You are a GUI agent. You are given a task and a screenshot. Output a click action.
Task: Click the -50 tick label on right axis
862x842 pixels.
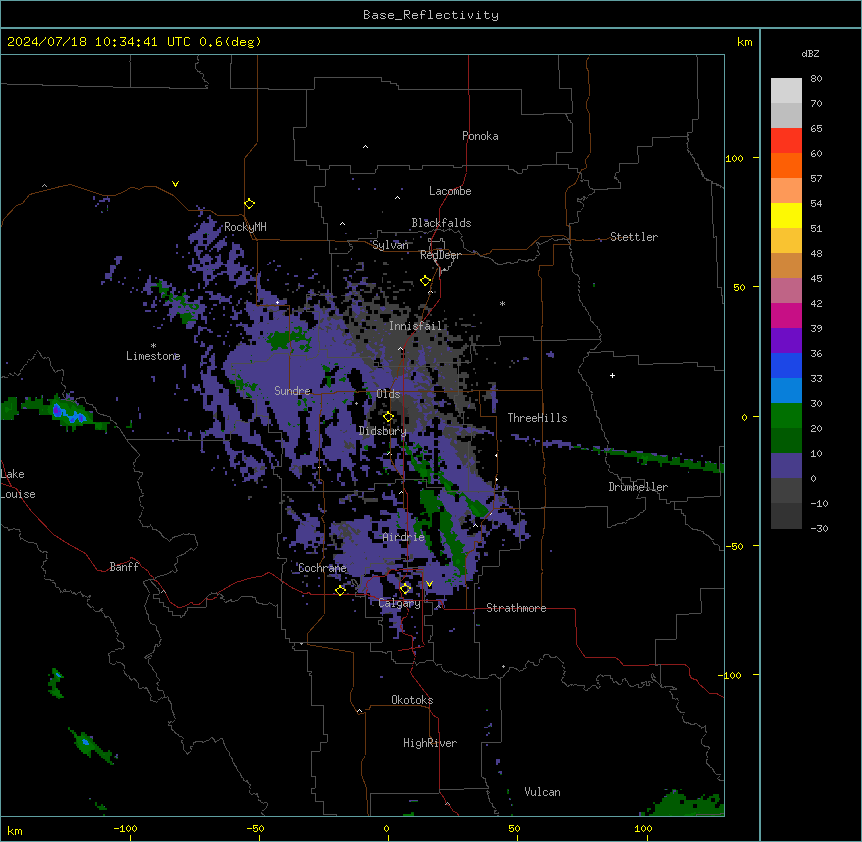tap(734, 546)
